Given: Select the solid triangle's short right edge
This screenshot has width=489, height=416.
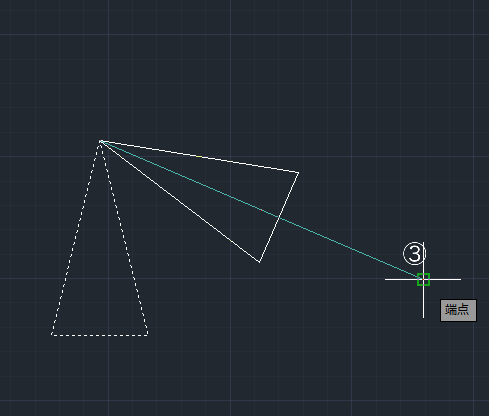Looking at the screenshot, I should coord(279,217).
